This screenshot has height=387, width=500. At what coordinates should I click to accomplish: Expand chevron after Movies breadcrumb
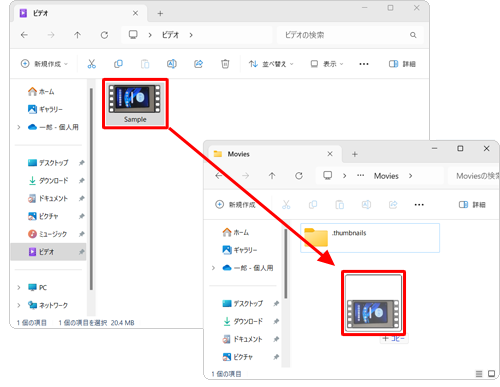[410, 176]
